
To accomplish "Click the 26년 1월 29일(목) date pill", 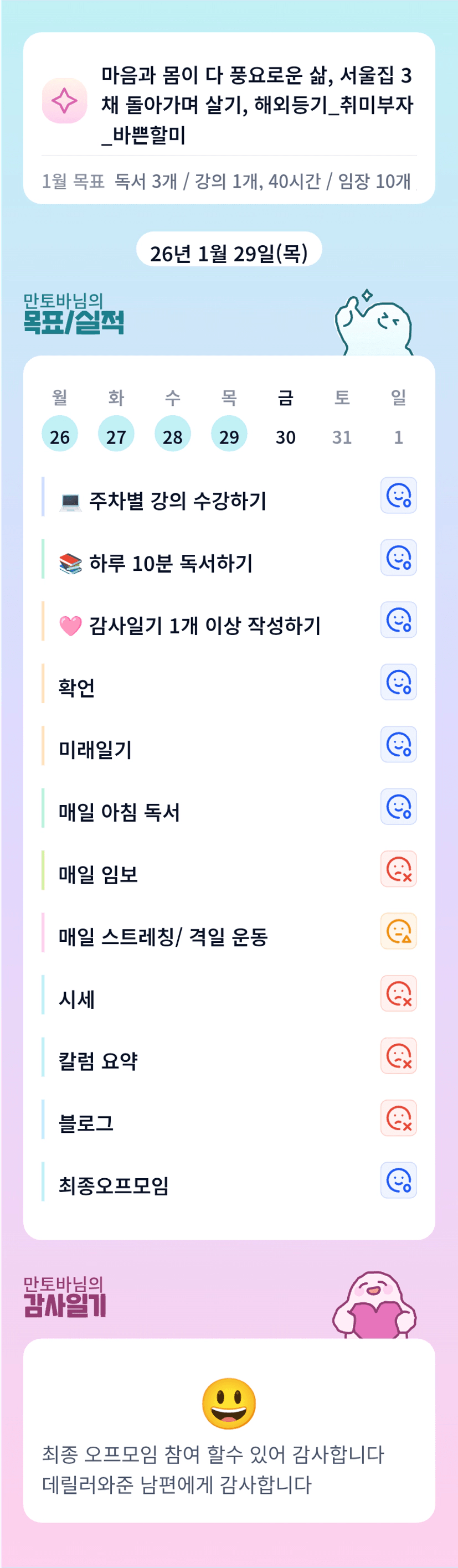I will pyautogui.click(x=228, y=251).
